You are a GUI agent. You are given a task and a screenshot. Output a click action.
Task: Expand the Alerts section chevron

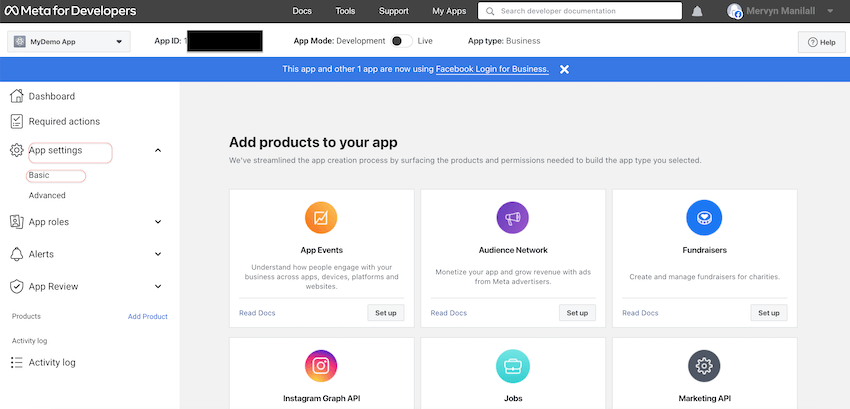158,254
